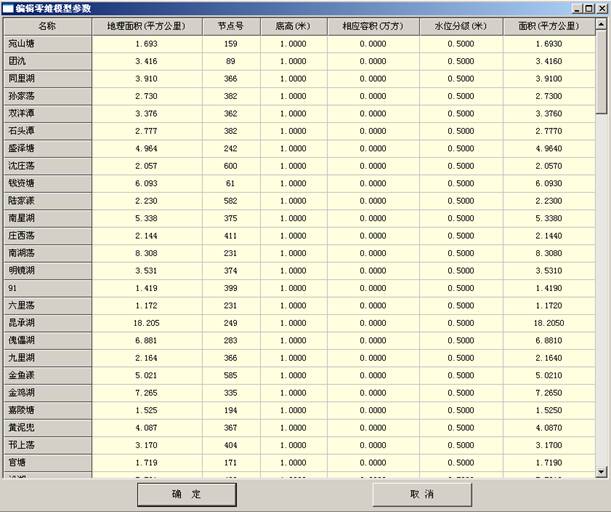Screen dimensions: 611x512
Task: Click the application icon in the title bar
Action: point(8,8)
